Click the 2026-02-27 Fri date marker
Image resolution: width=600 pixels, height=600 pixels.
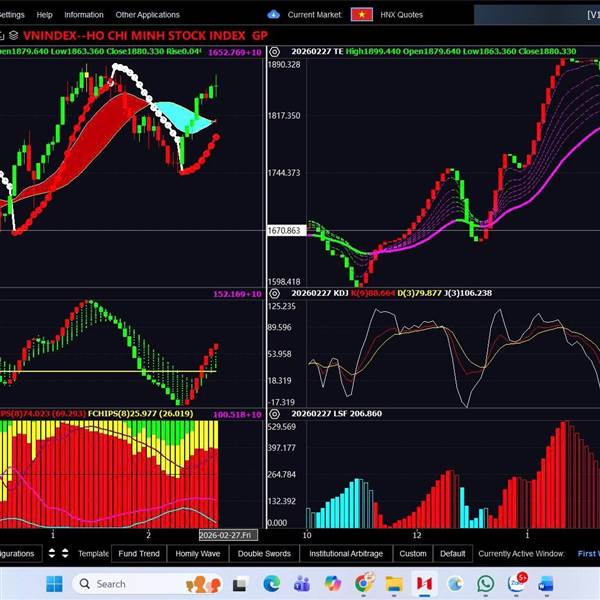click(227, 535)
